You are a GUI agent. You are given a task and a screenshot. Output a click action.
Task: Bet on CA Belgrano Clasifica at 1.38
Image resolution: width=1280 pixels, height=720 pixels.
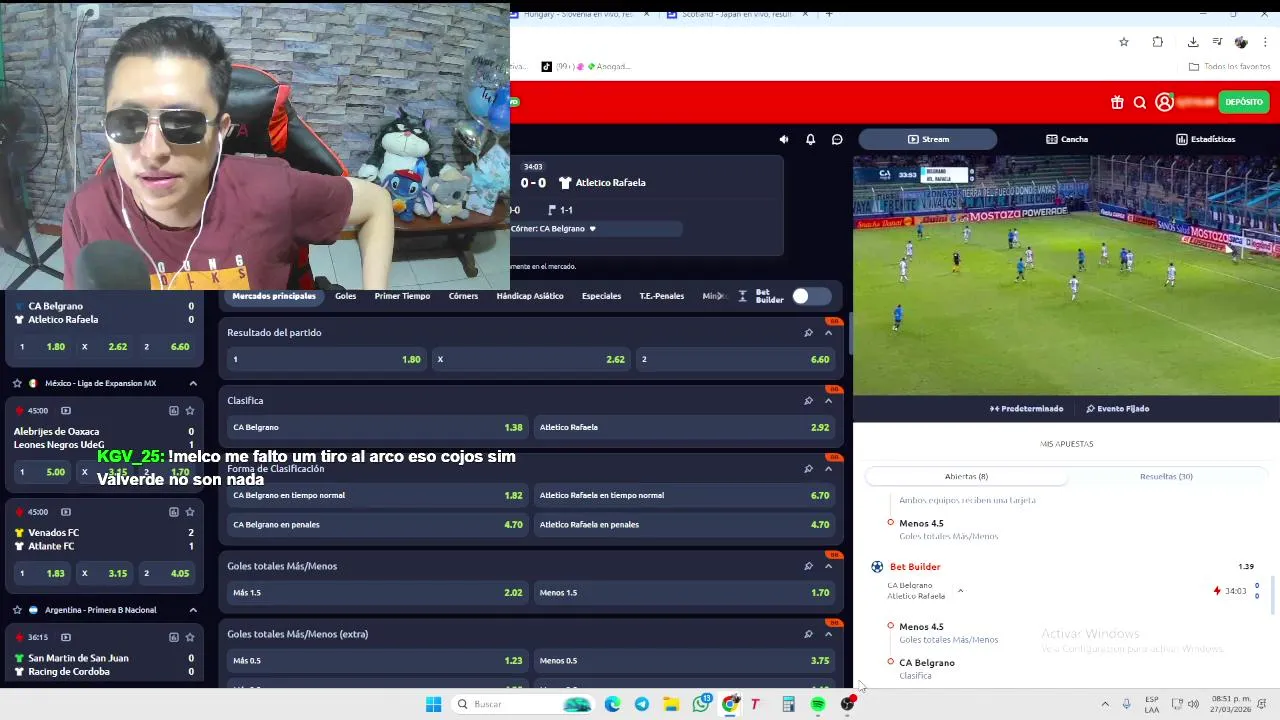pos(378,427)
